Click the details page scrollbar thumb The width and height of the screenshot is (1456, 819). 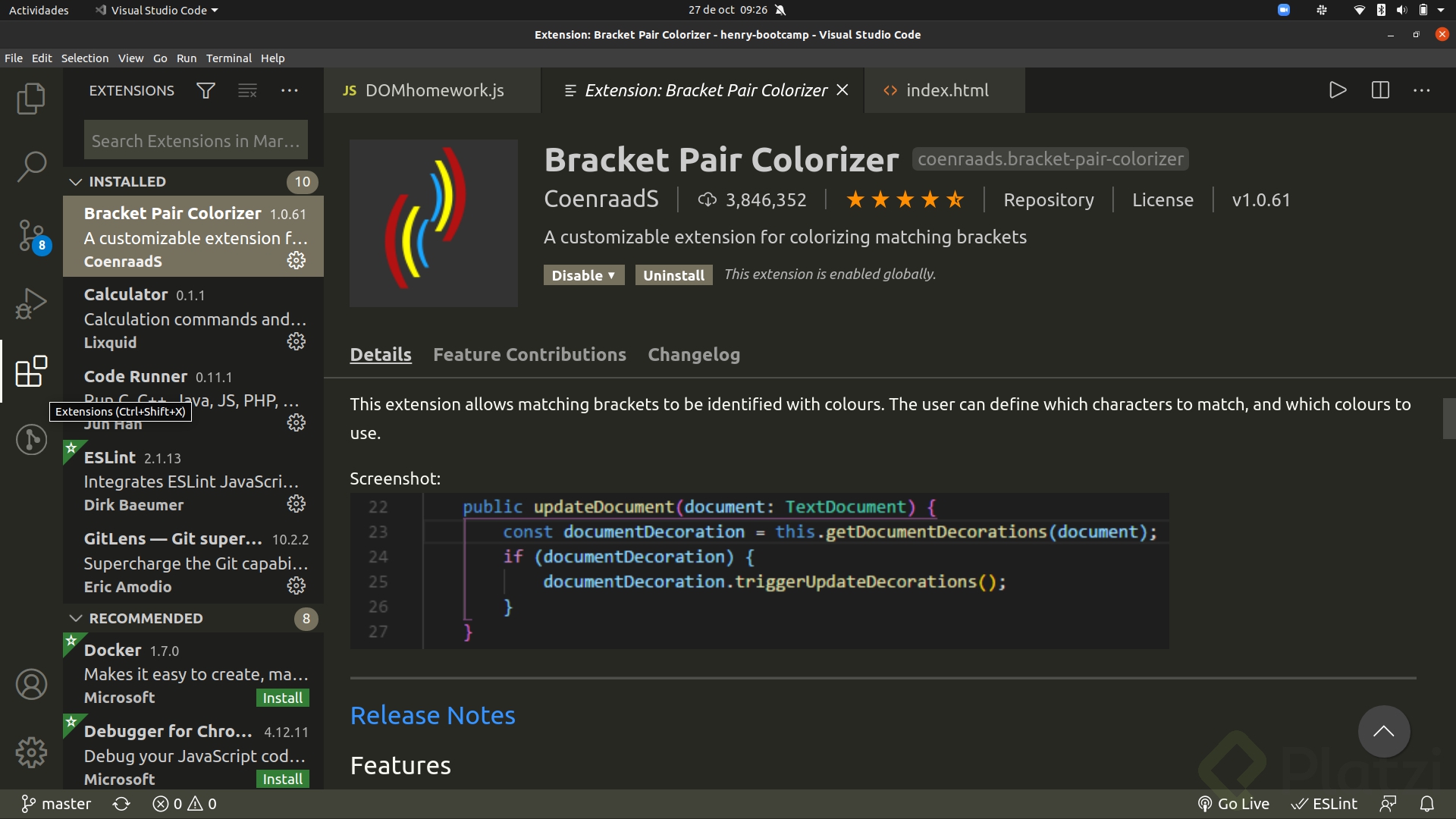[x=1448, y=419]
